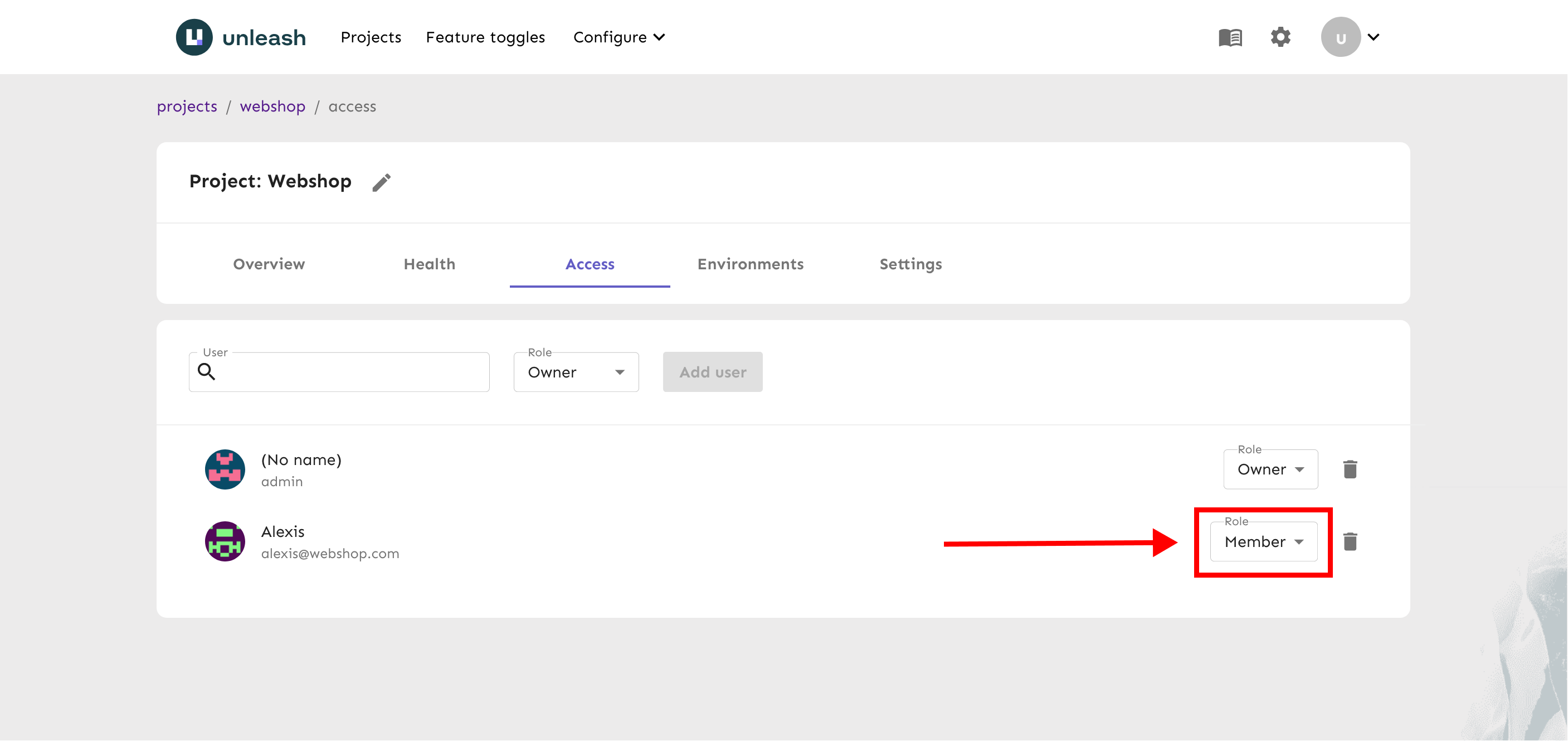
Task: Open the settings gear icon
Action: pos(1280,37)
